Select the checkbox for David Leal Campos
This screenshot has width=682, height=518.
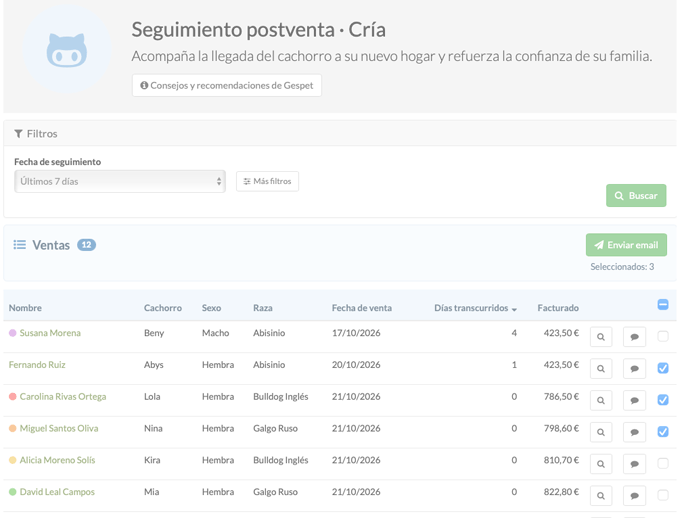click(663, 495)
